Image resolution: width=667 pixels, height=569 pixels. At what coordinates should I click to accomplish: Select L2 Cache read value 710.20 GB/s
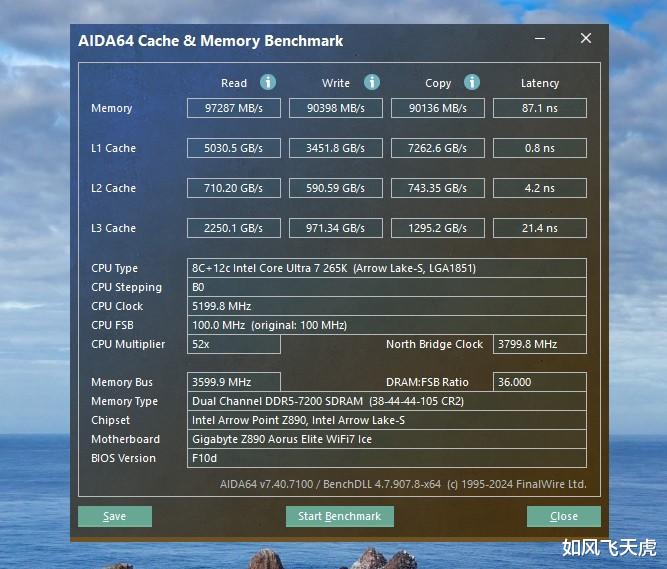(234, 188)
